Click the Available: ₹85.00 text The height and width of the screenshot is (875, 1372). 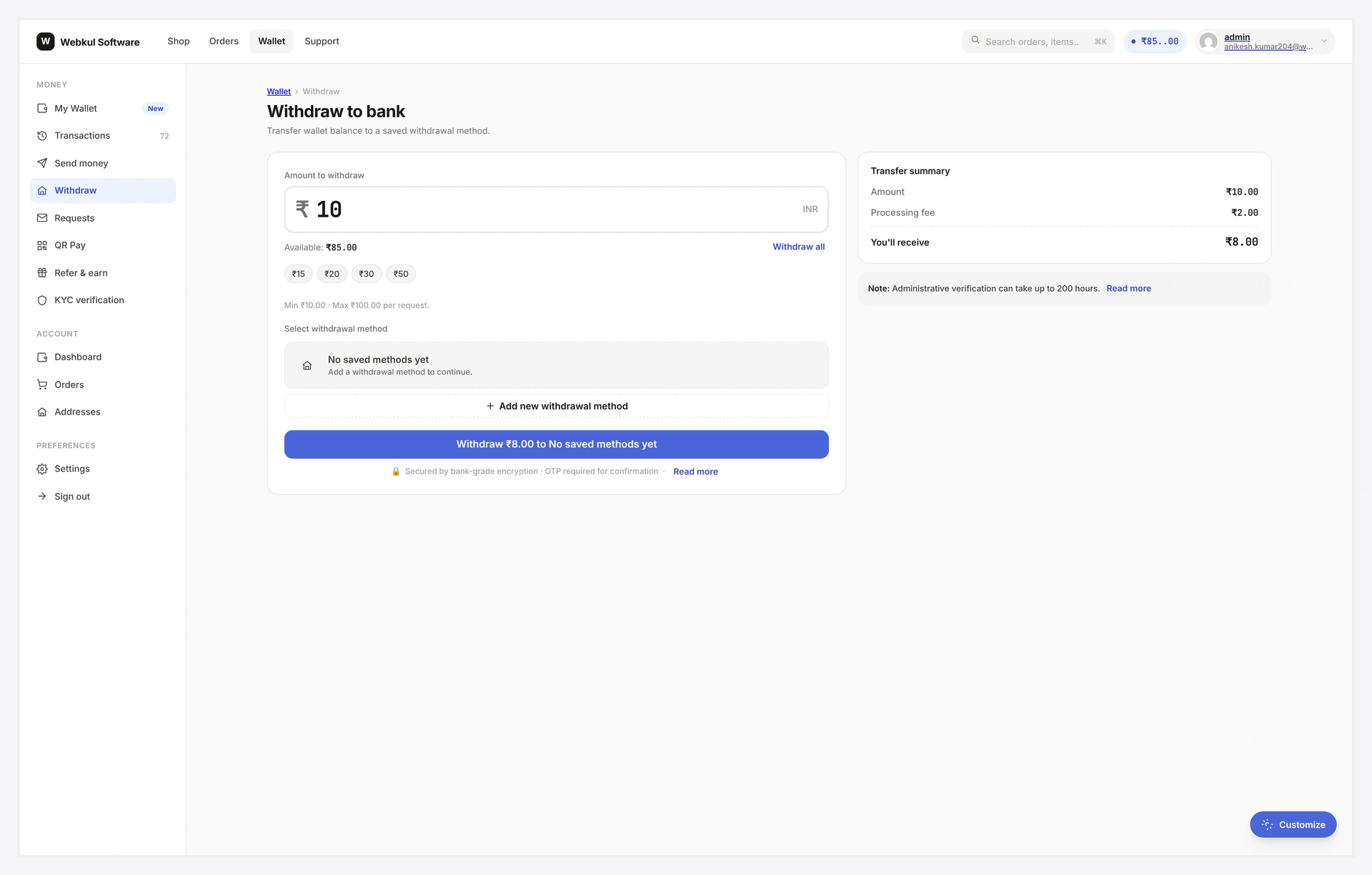[x=320, y=247]
